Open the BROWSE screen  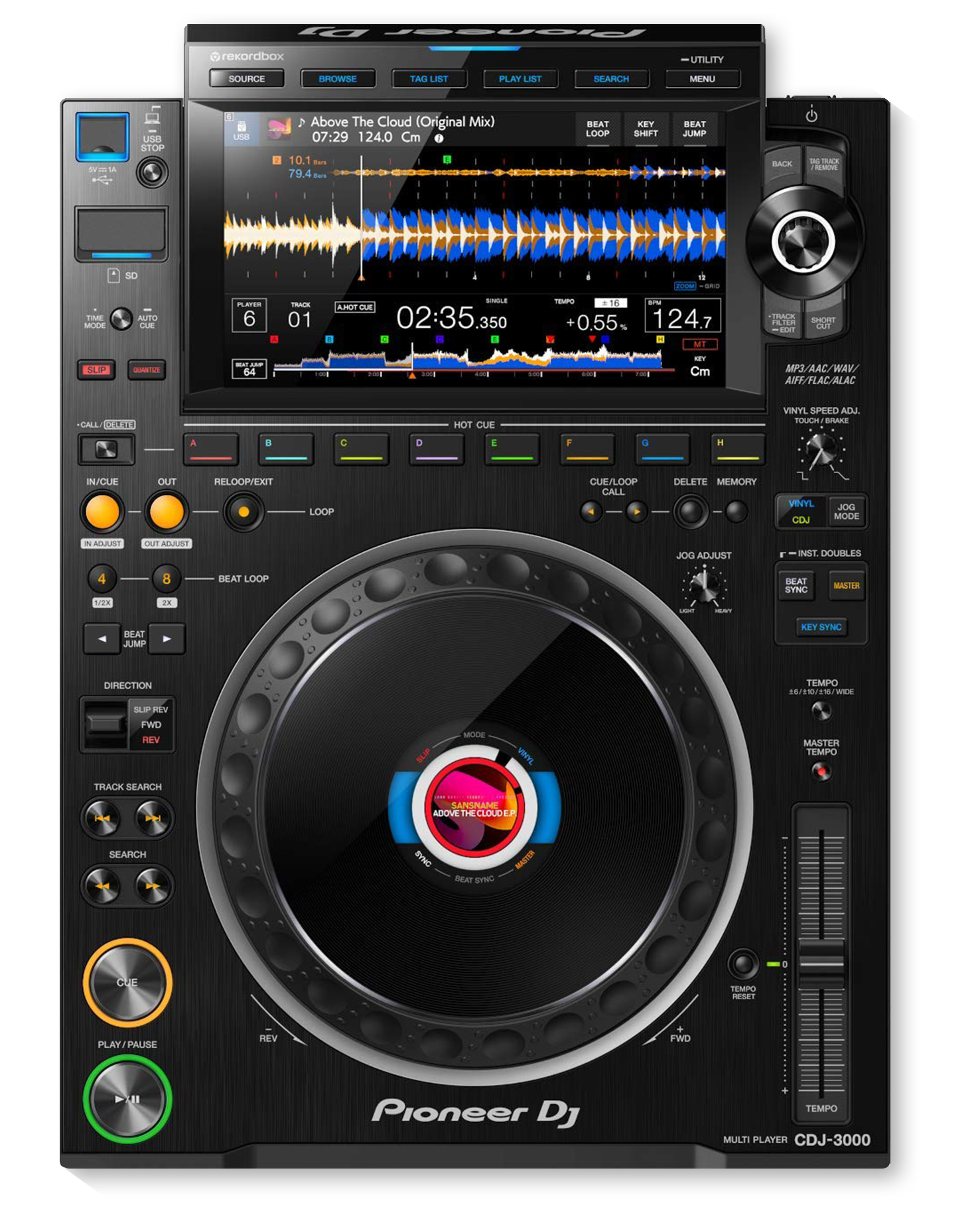click(338, 78)
